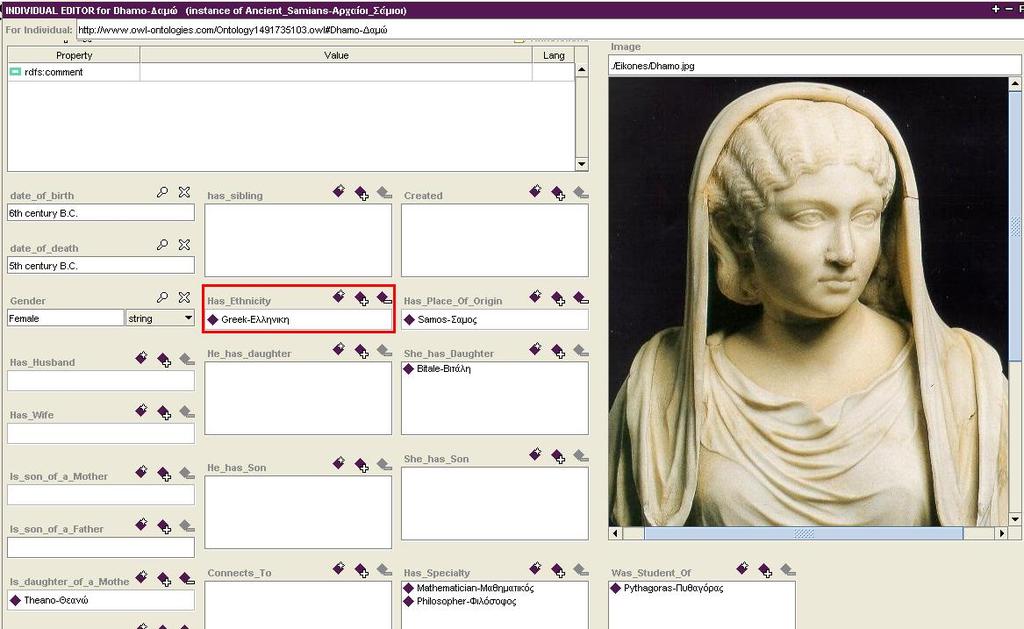
Task: Add existing instance to Created property
Action: (558, 193)
